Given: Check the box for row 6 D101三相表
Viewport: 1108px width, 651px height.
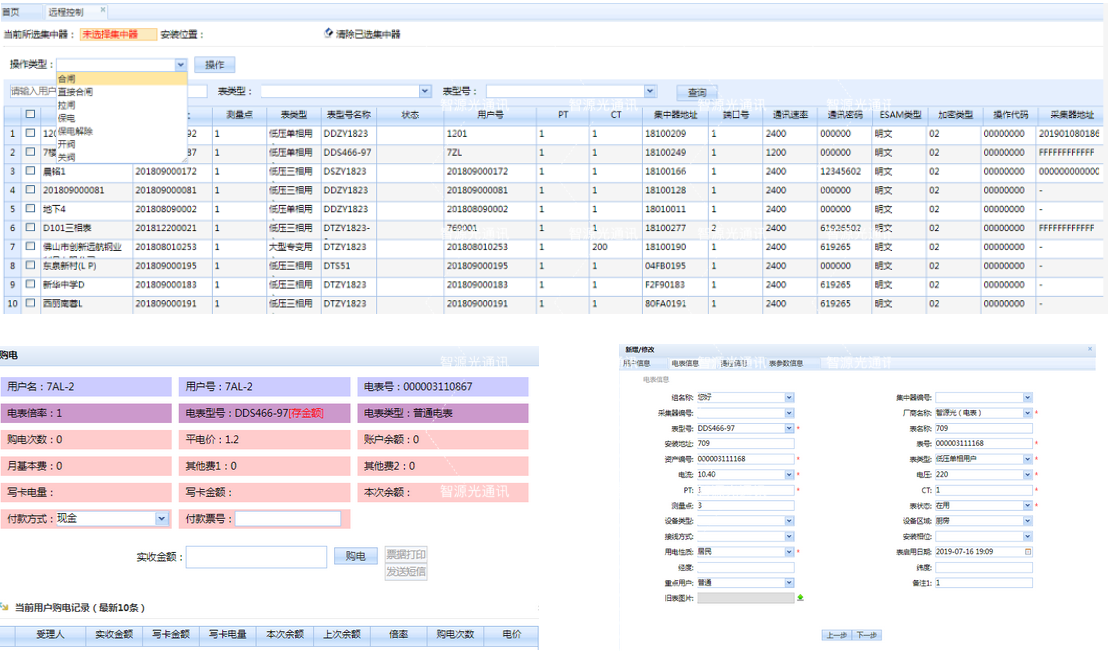Looking at the screenshot, I should 30,228.
